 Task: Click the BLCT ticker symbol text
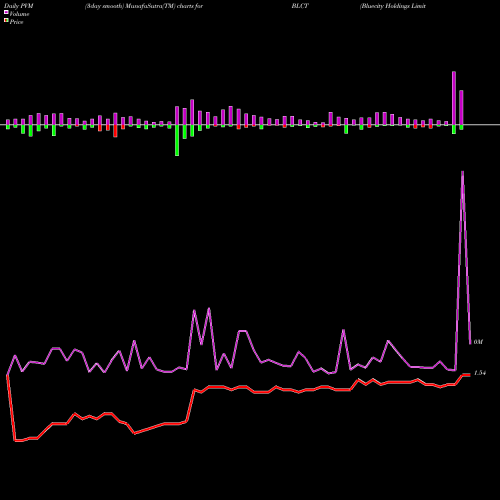click(x=300, y=6)
